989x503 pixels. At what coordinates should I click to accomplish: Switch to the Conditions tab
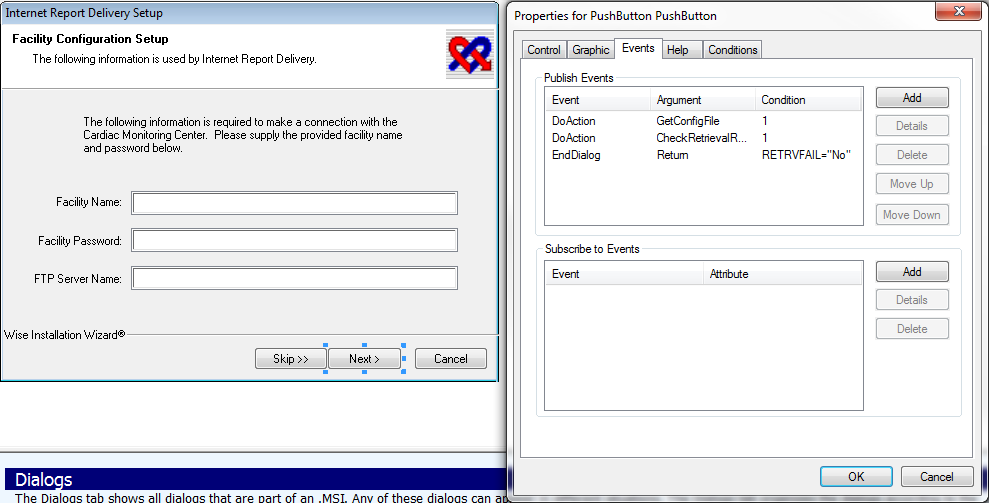(732, 50)
